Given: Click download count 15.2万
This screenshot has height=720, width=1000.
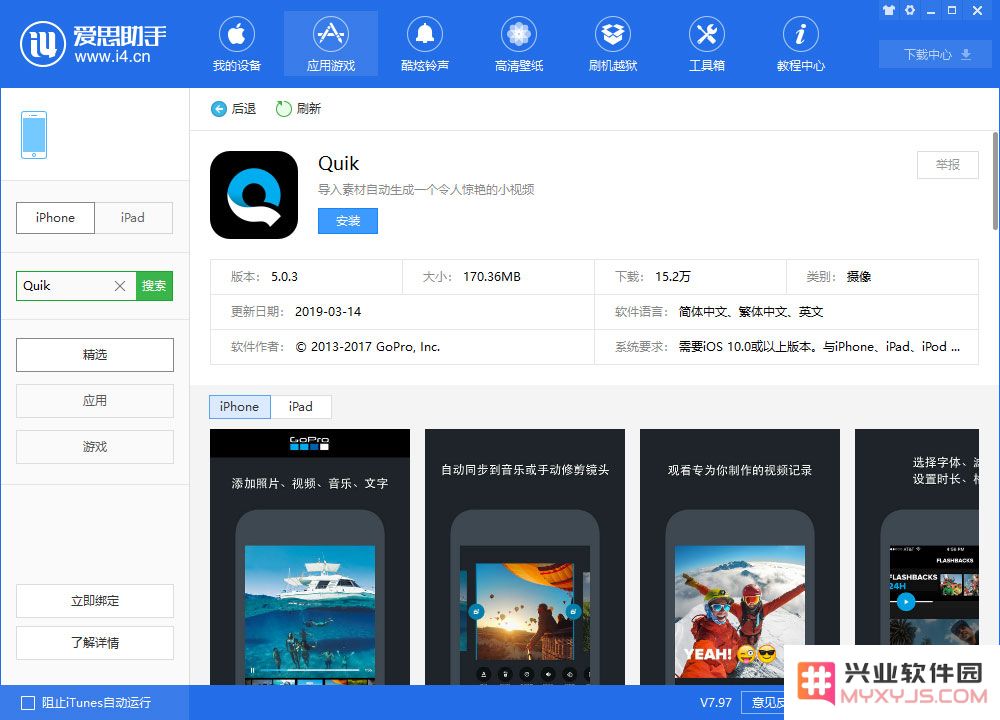Looking at the screenshot, I should pos(673,277).
